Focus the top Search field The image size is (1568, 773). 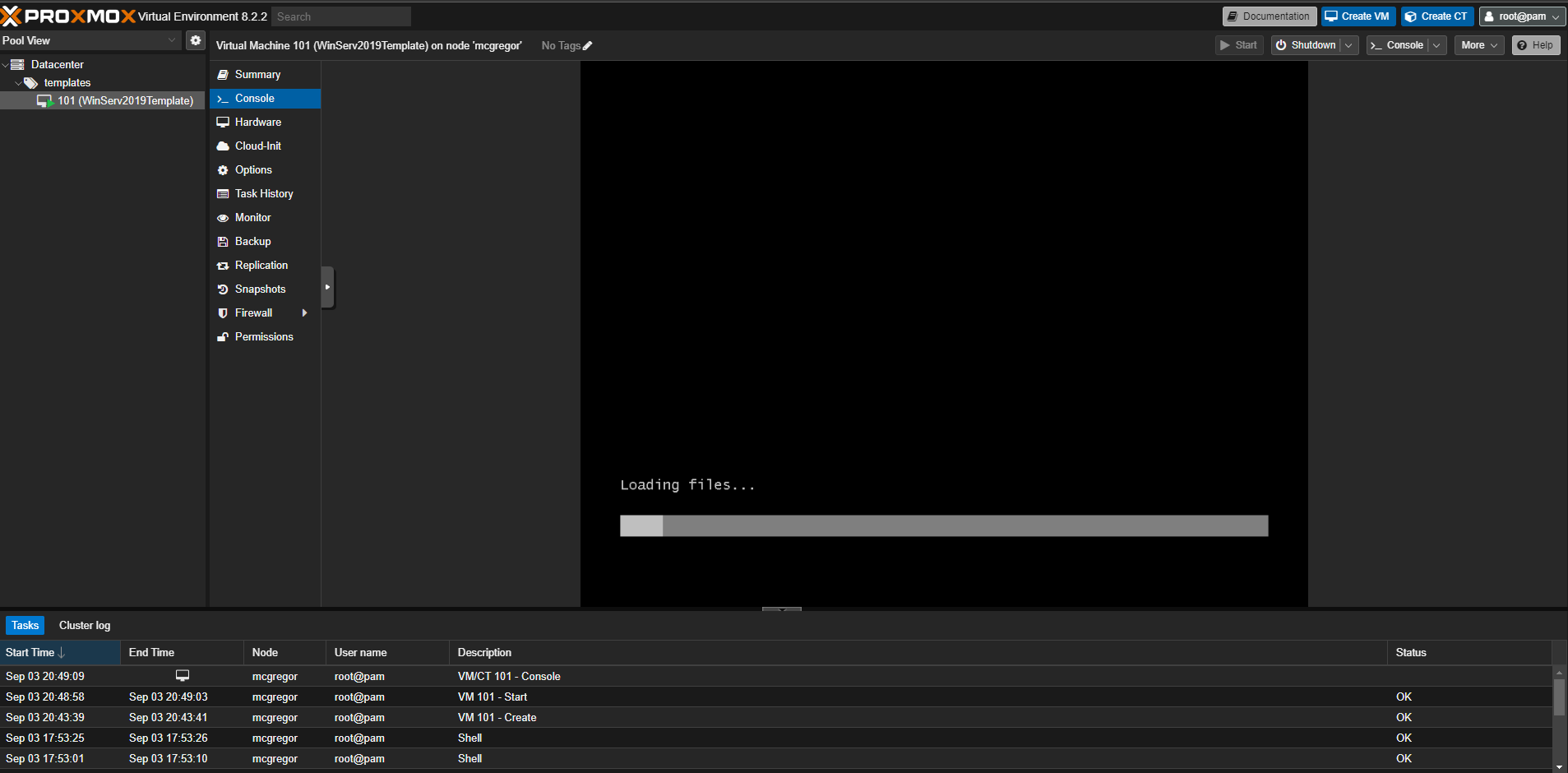point(341,16)
